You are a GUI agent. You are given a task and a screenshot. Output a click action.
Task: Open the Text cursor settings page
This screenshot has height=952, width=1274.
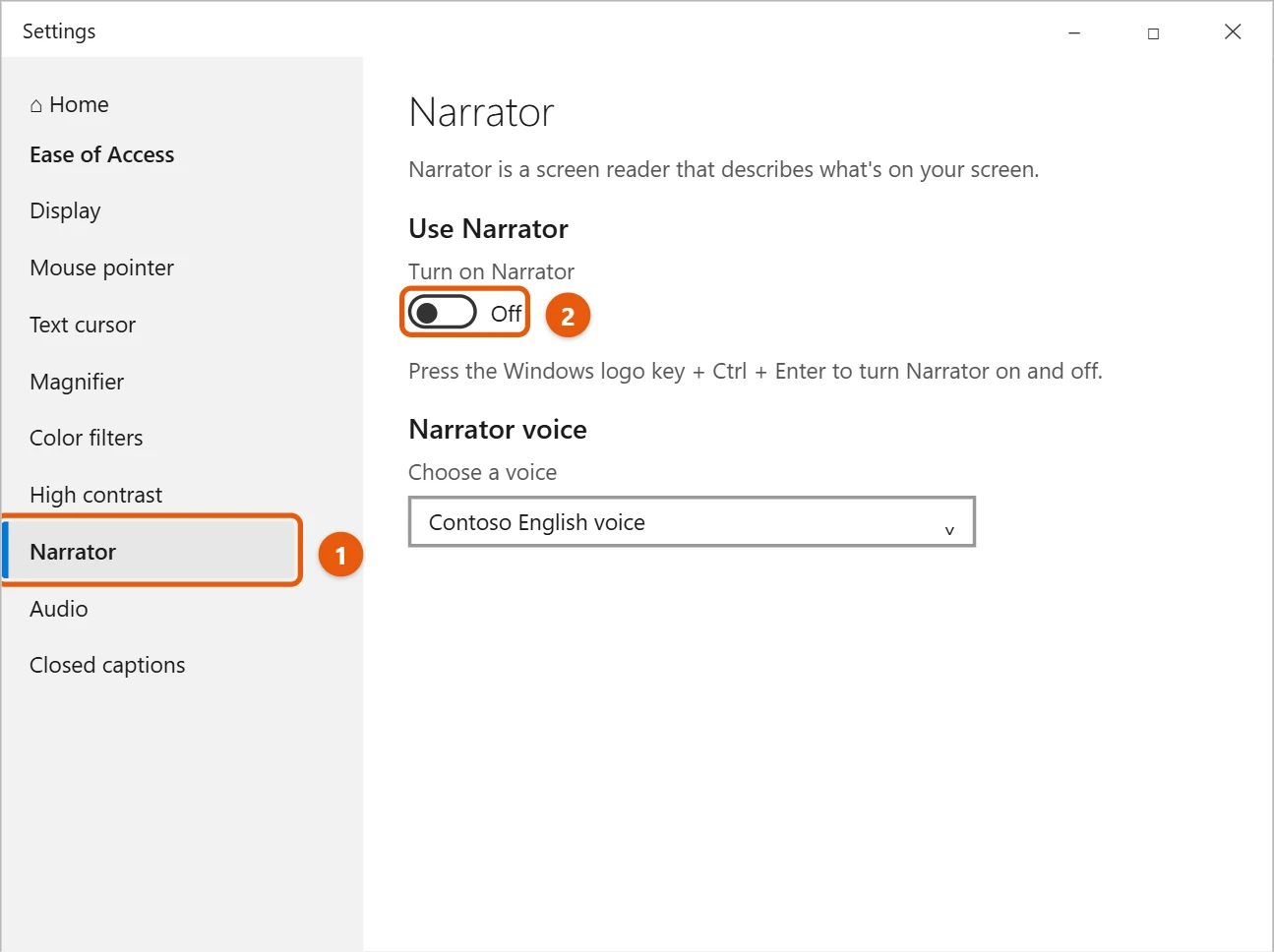[x=83, y=325]
